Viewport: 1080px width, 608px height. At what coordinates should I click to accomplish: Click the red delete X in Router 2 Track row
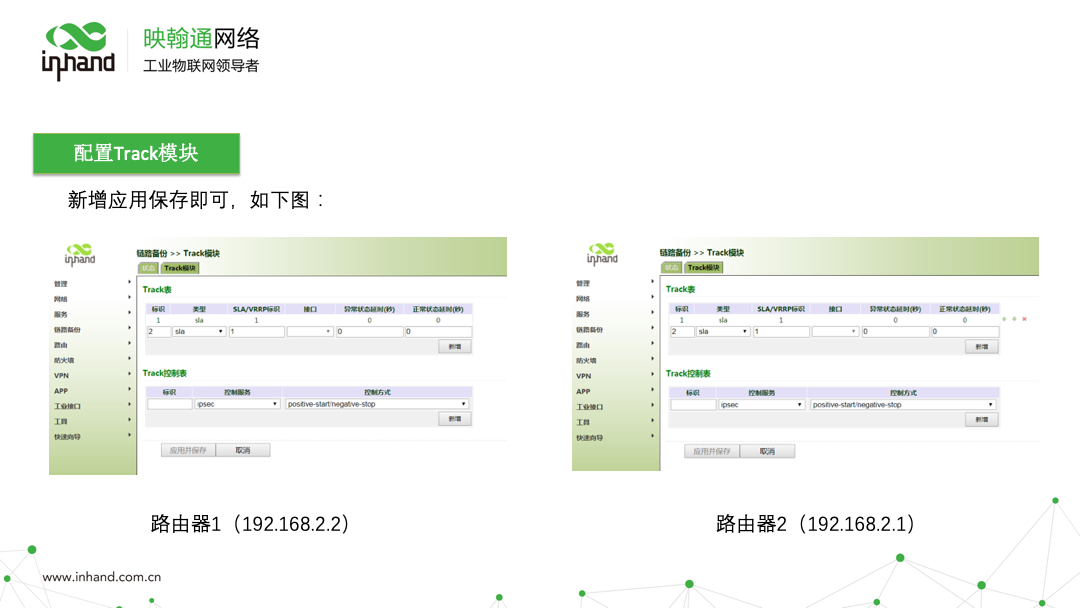1024,319
